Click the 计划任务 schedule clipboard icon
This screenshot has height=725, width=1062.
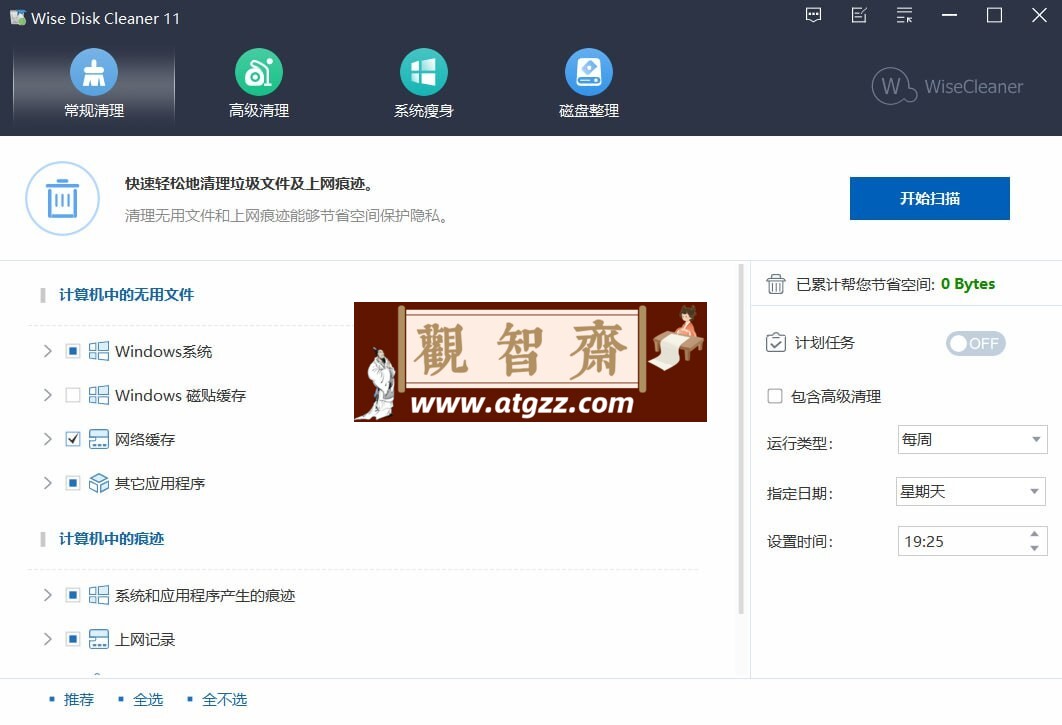776,343
